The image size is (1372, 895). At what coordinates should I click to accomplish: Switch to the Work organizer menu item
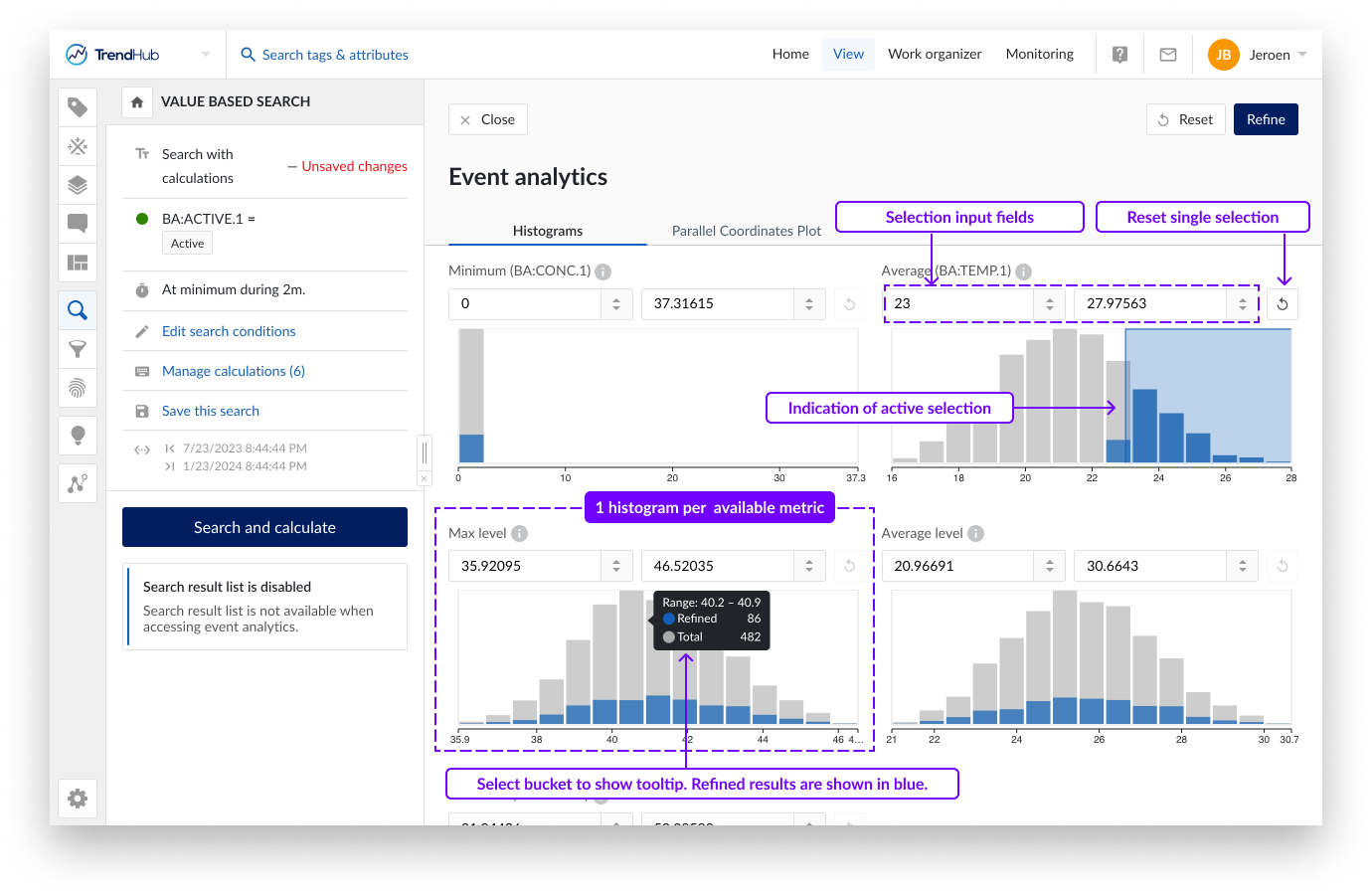935,54
